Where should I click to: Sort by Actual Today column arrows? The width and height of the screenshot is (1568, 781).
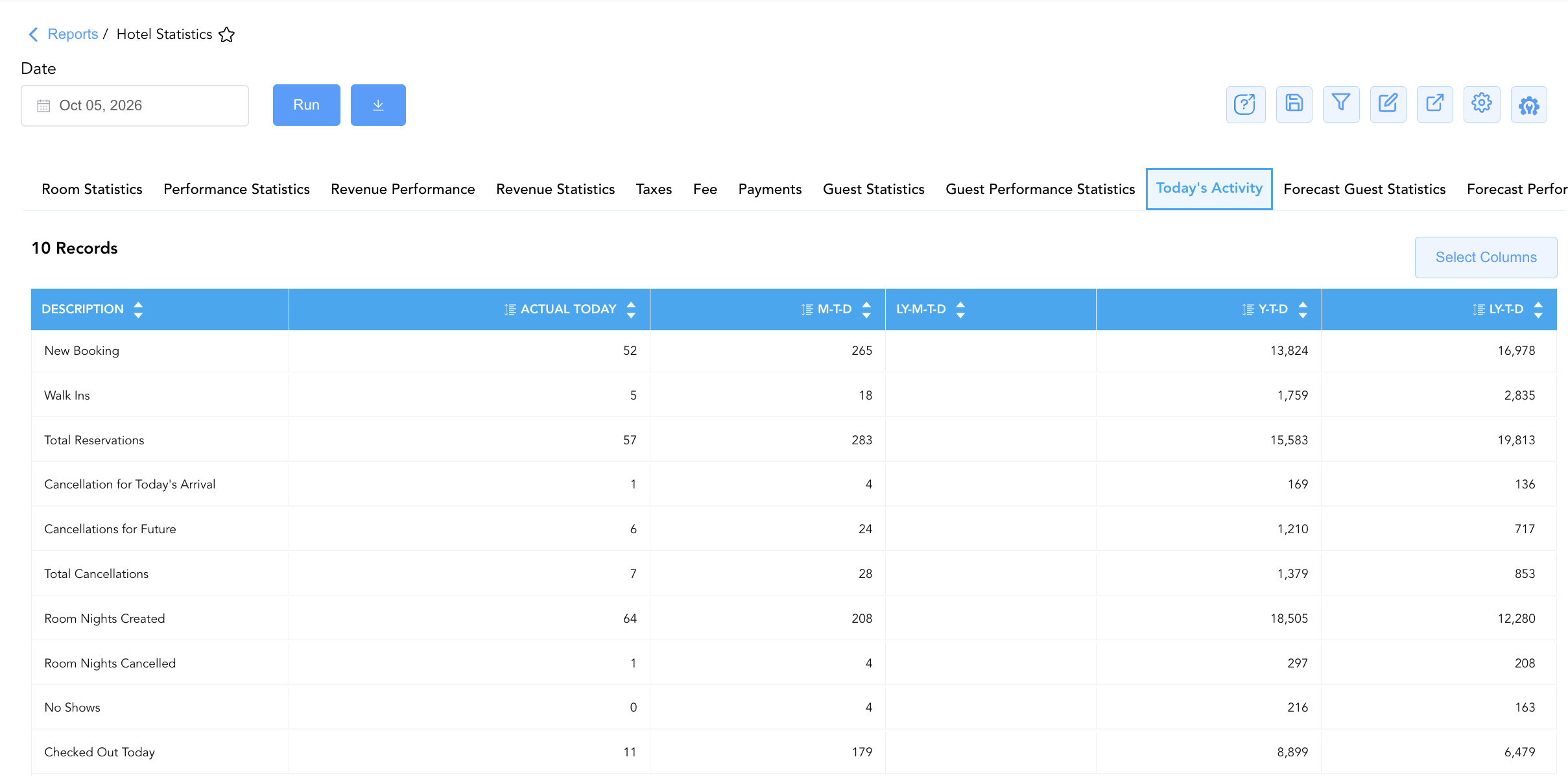point(631,309)
